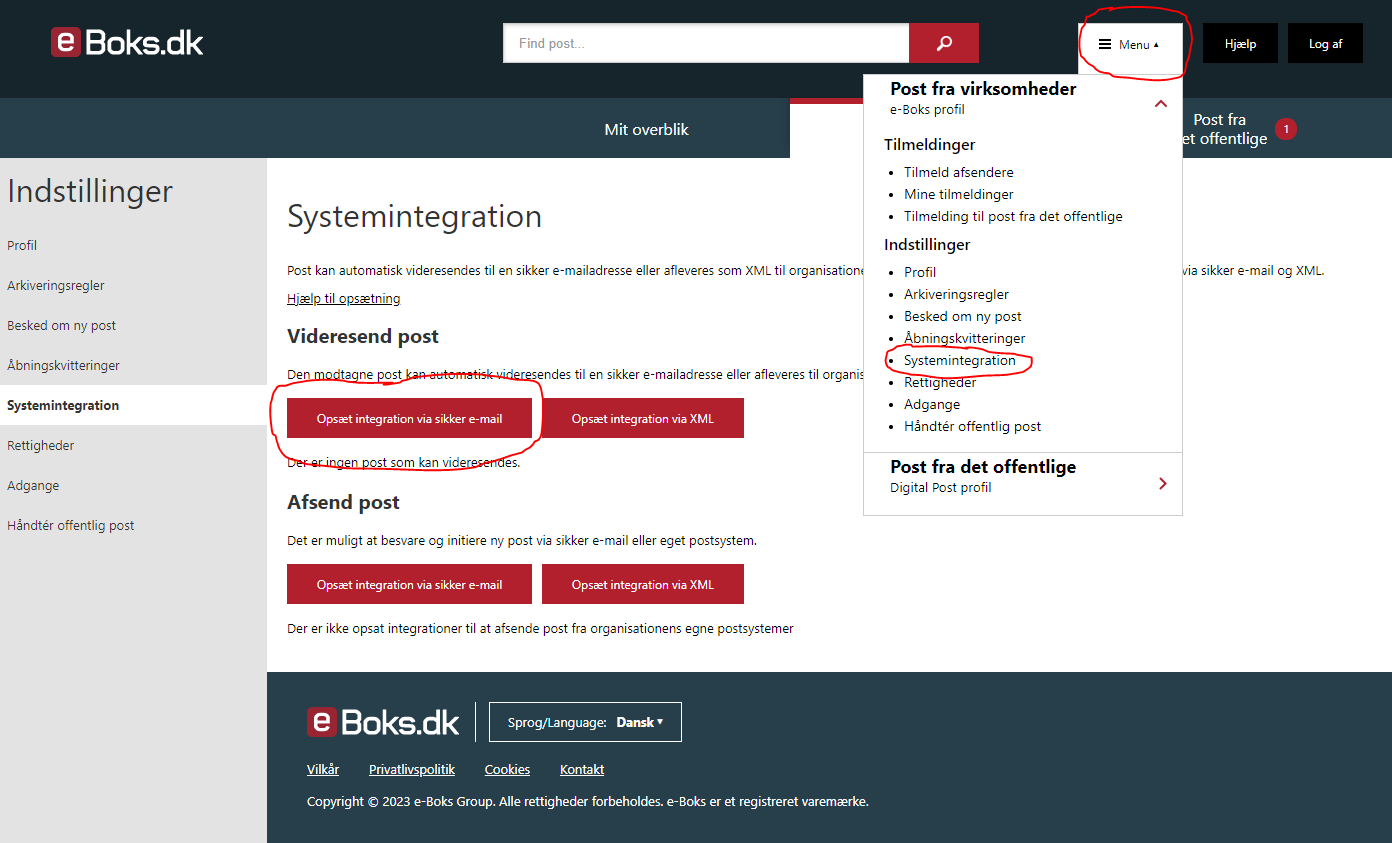
Task: Click XML integration button under Afsend post
Action: (x=643, y=584)
